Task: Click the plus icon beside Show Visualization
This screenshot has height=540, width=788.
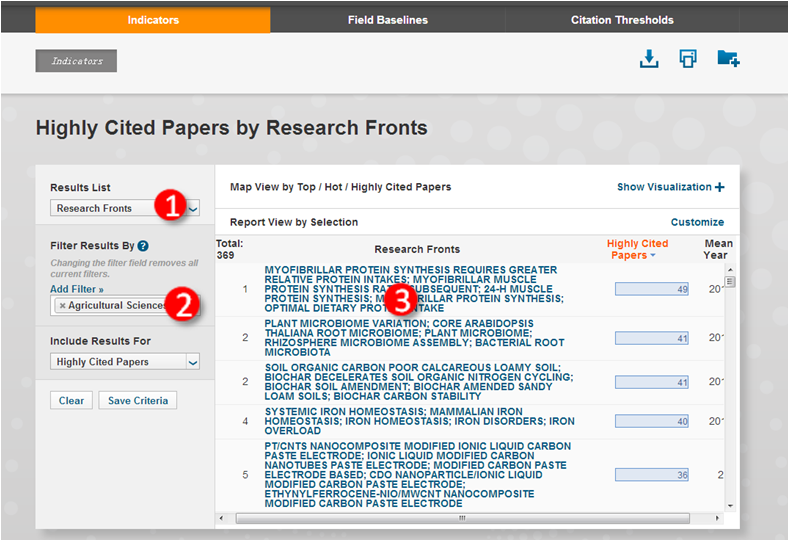Action: 719,187
